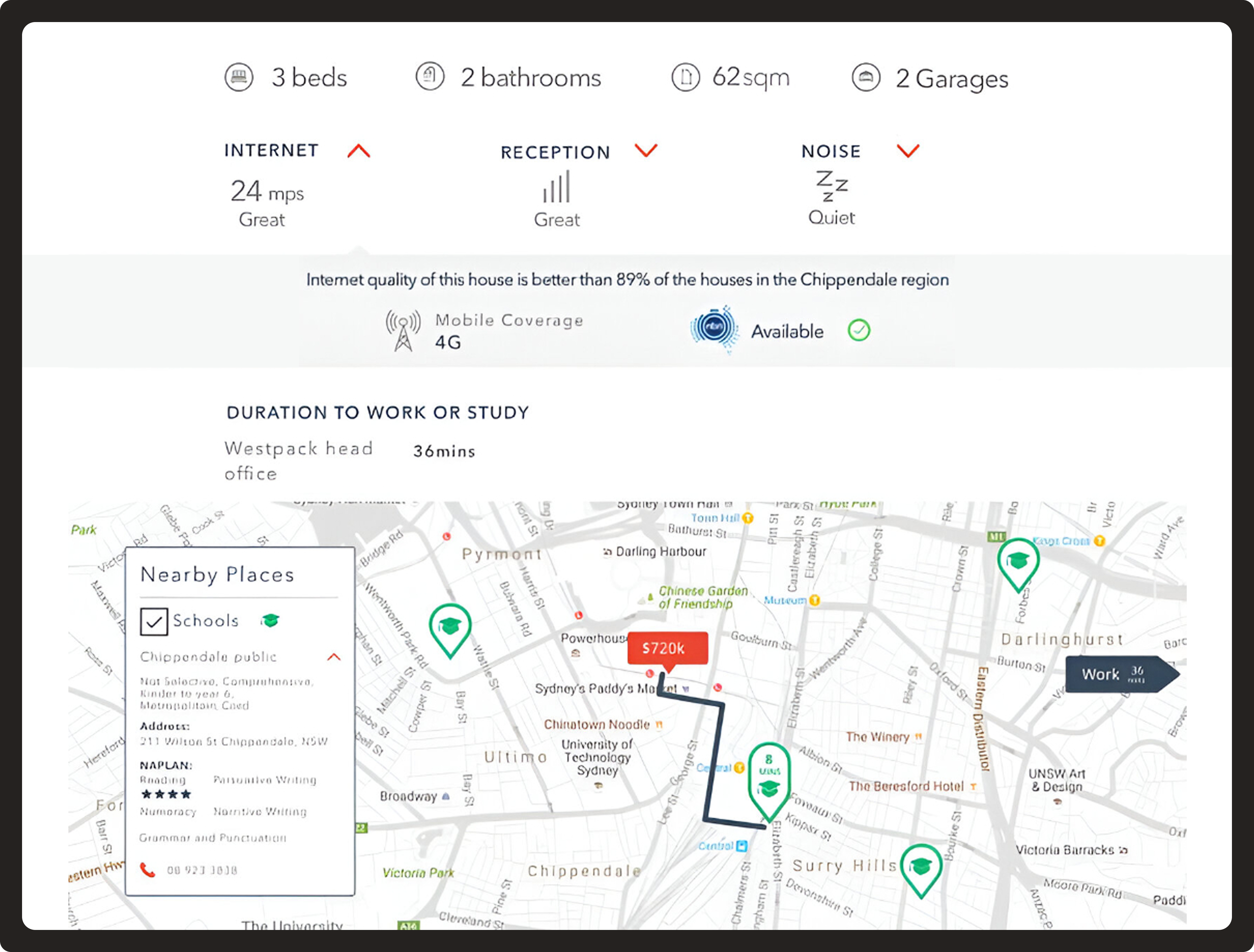This screenshot has height=952, width=1254.
Task: Click the beds icon
Action: tap(239, 77)
